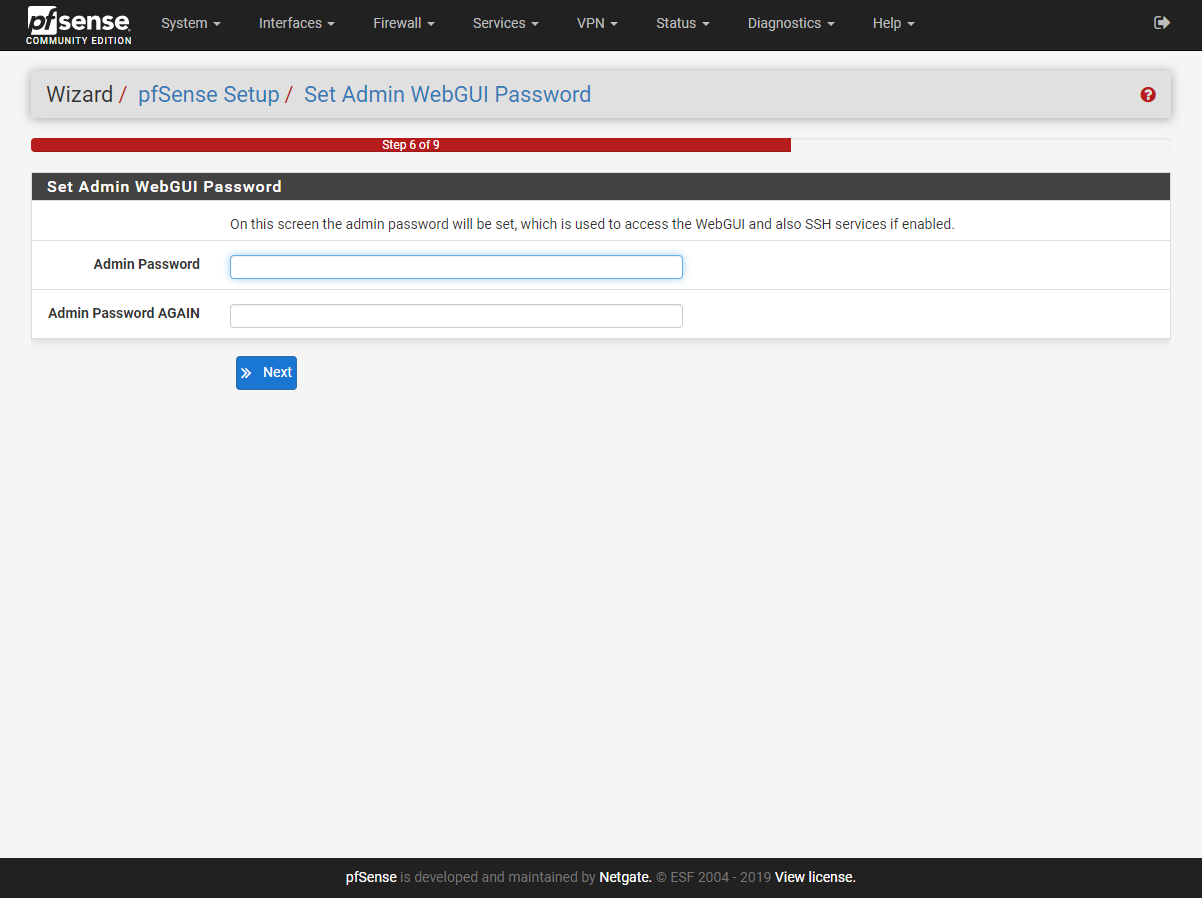The image size is (1202, 898).
Task: Click the pfSense footer link
Action: pyautogui.click(x=371, y=877)
